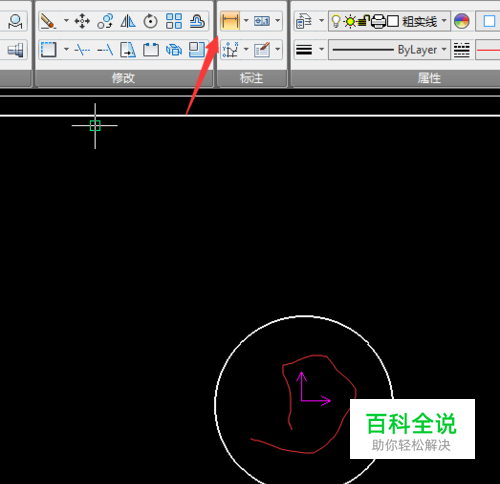Select the Tolerance annotation tool
The height and width of the screenshot is (484, 500).
pos(262,21)
